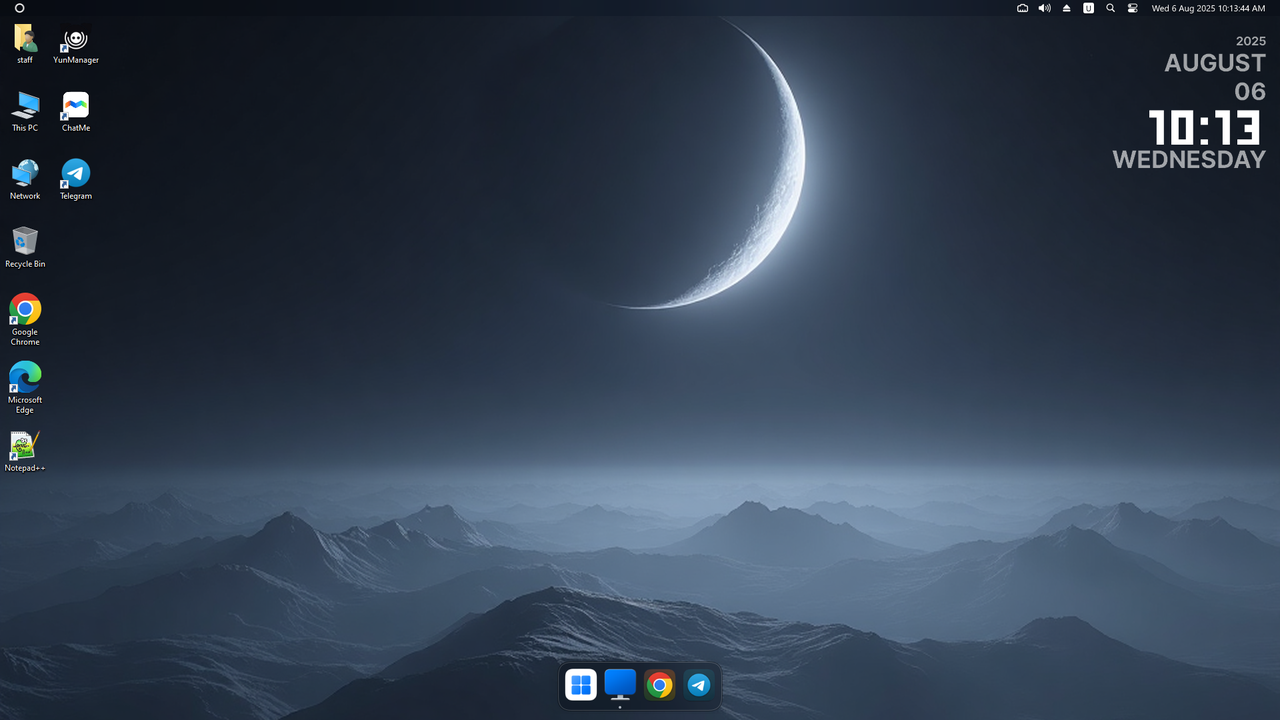Open the control center toggles icon
Image resolution: width=1280 pixels, height=720 pixels.
click(1132, 8)
